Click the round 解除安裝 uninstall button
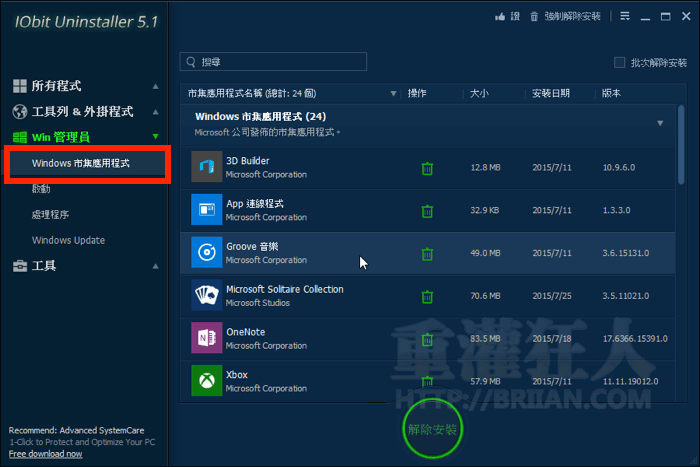This screenshot has width=700, height=467. (x=434, y=430)
